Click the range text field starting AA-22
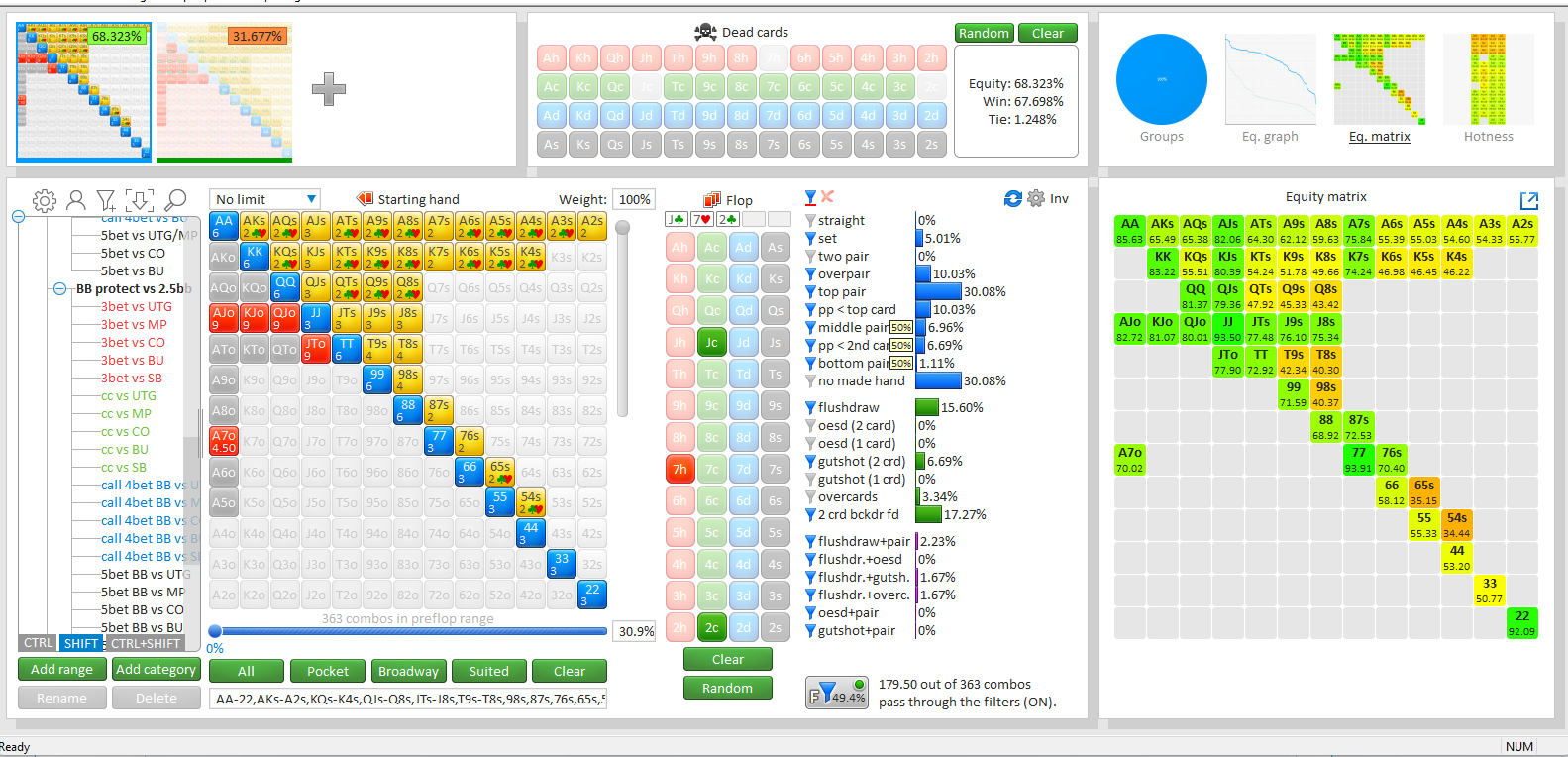Screen dimensions: 1568x757 (408, 699)
